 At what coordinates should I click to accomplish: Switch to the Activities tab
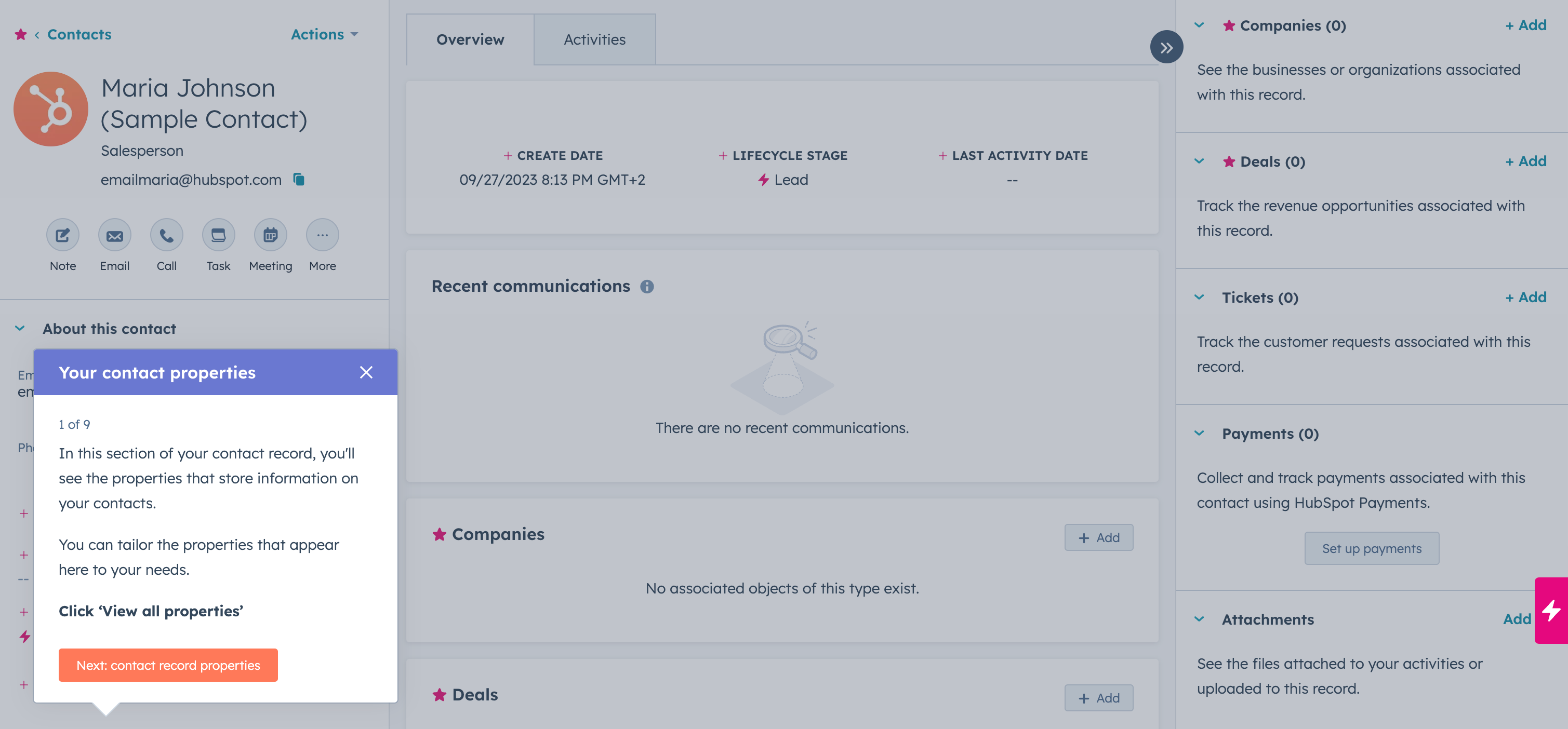pos(594,39)
